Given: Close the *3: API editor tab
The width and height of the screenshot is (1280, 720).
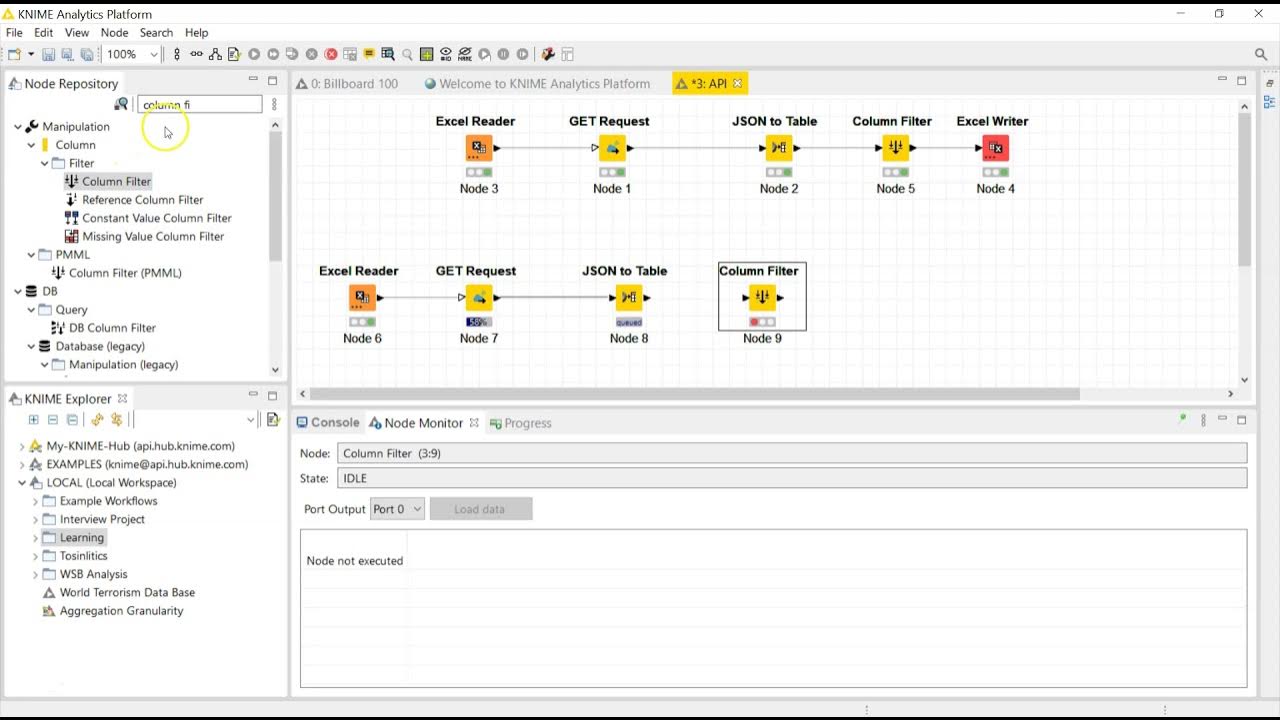Looking at the screenshot, I should (738, 84).
